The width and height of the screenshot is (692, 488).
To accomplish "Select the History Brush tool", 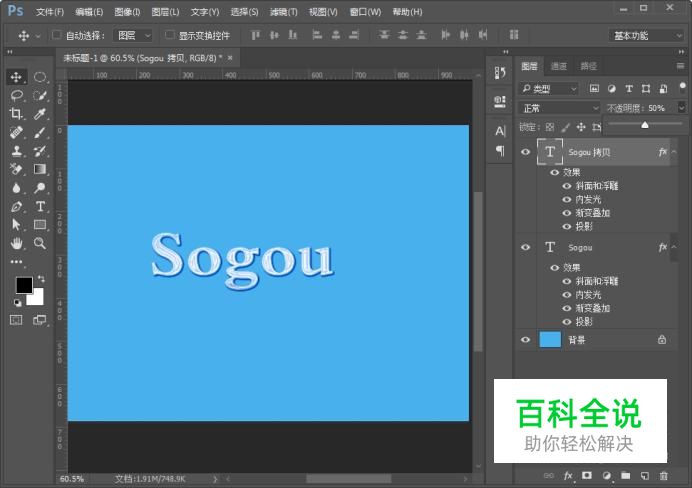I will 40,151.
